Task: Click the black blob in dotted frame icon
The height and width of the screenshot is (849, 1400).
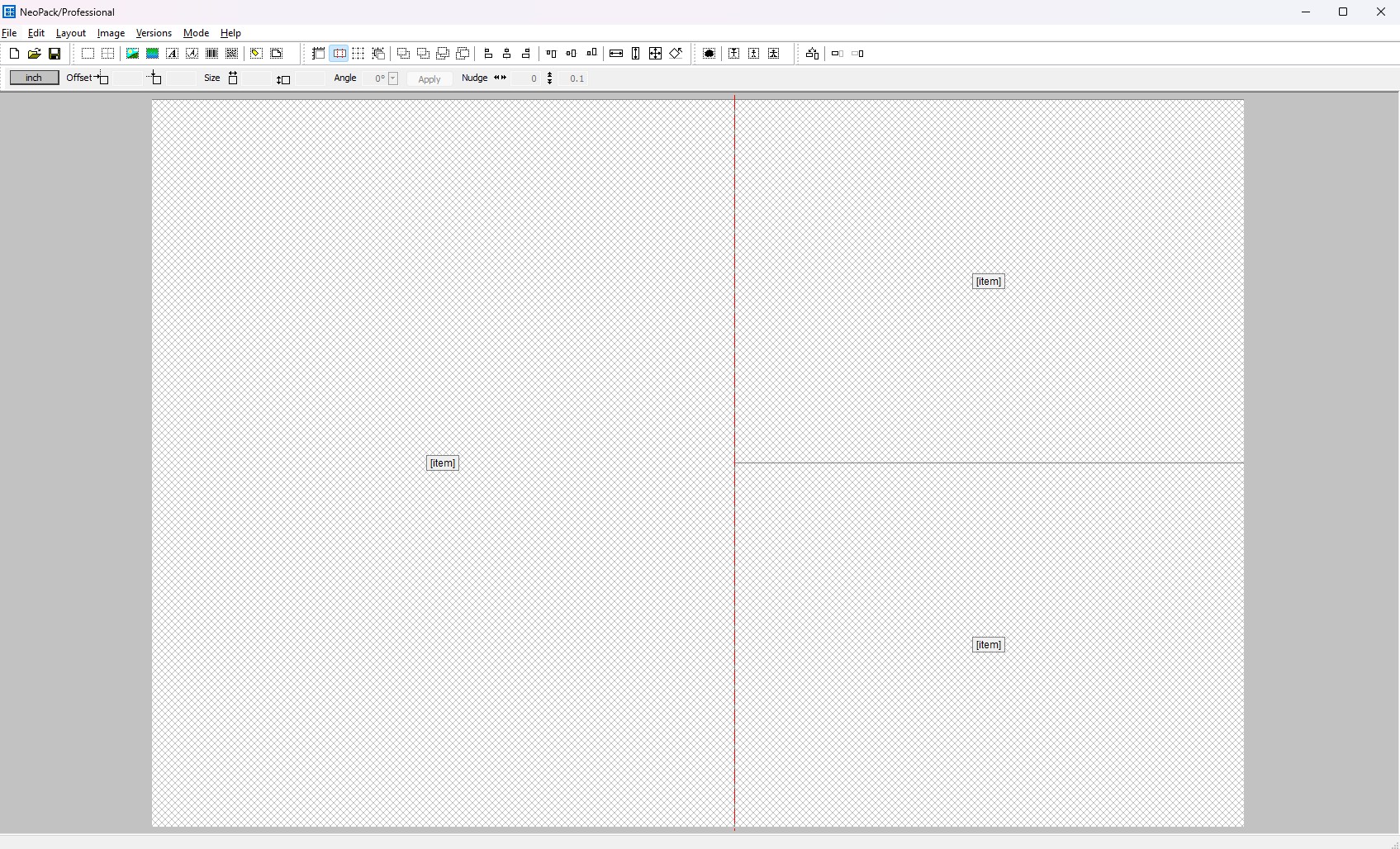Action: point(709,54)
